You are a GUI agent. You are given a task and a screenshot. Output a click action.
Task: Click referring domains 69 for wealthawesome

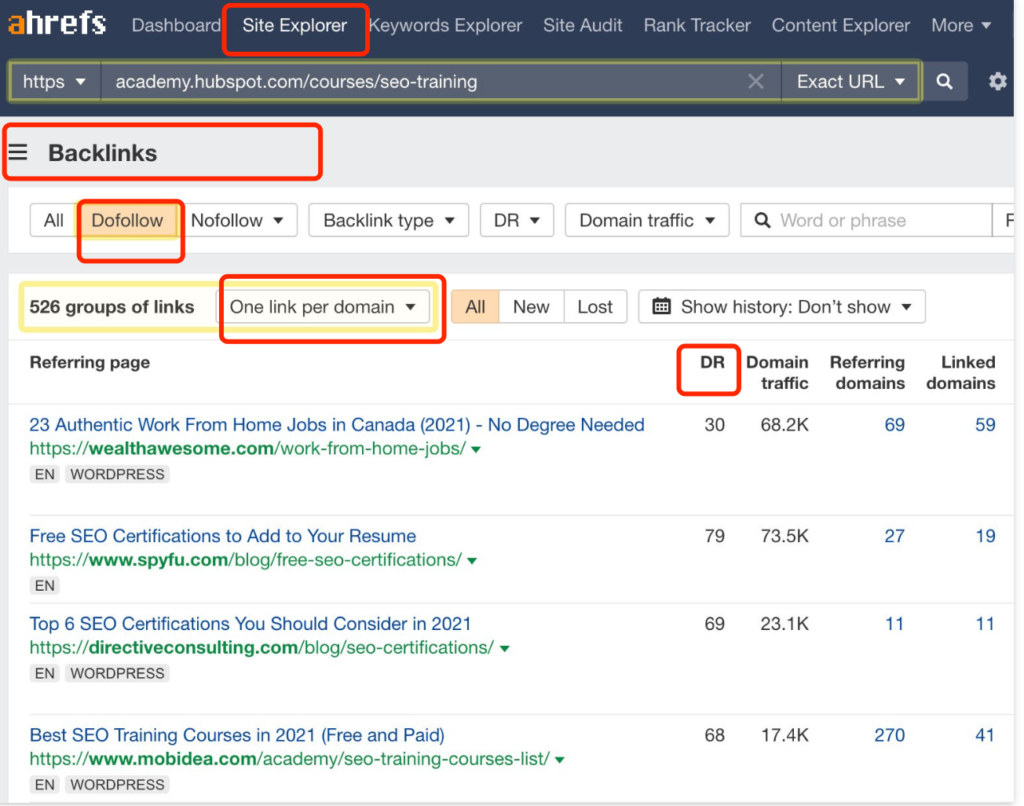895,425
